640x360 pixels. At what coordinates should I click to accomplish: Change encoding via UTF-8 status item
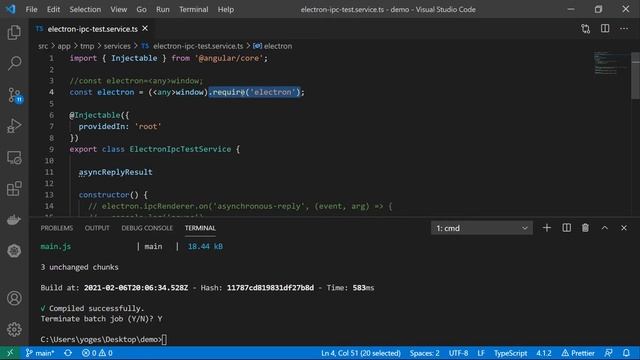pyautogui.click(x=458, y=353)
